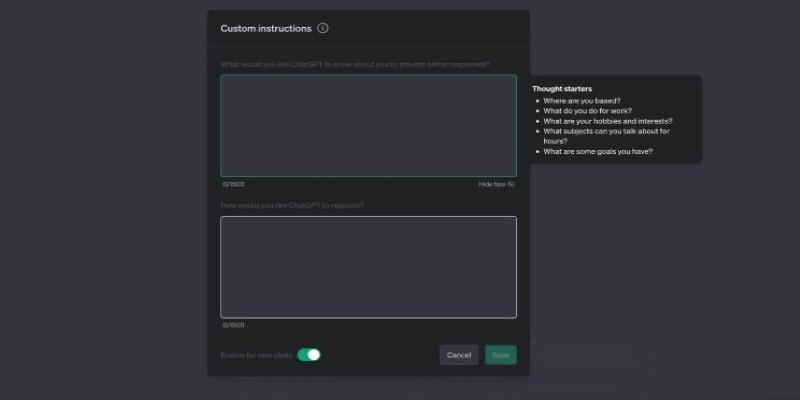Image resolution: width=800 pixels, height=400 pixels.
Task: Click the info icon beside Custom instructions
Action: tap(323, 29)
